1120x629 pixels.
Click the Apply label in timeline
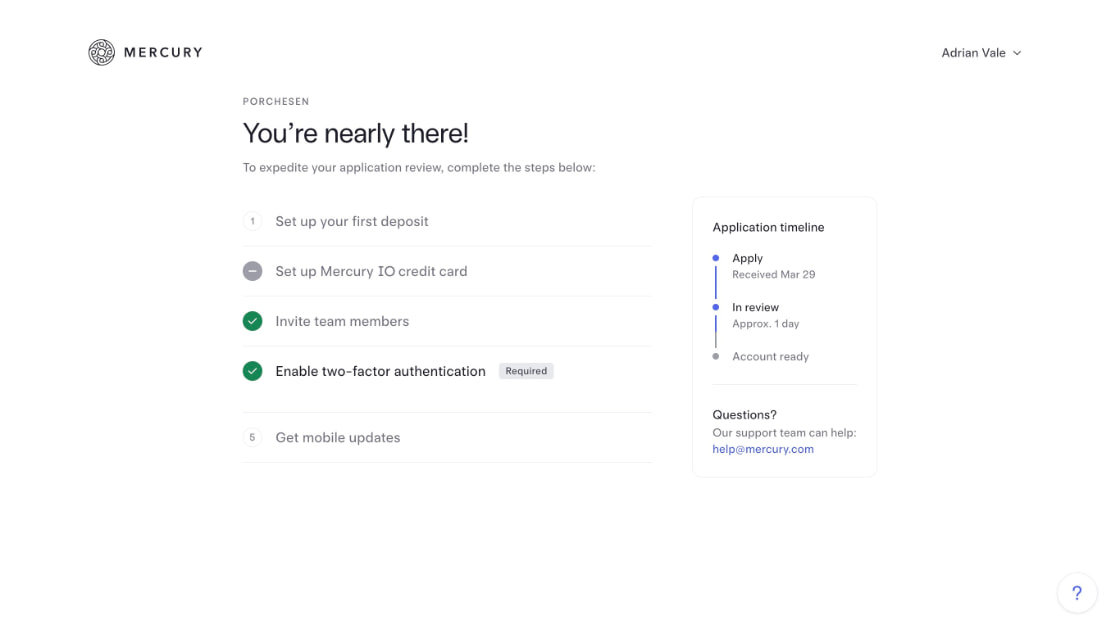point(747,258)
